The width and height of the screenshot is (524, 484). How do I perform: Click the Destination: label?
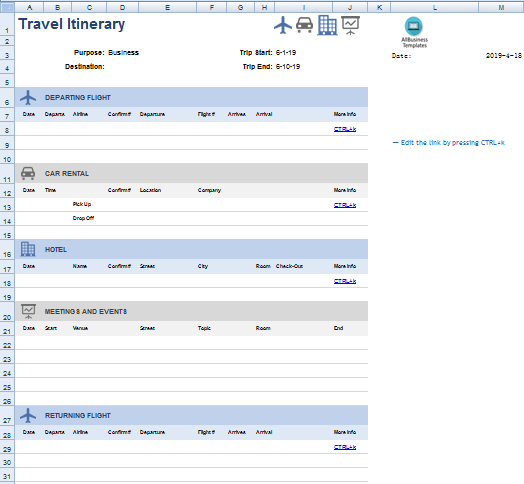85,67
